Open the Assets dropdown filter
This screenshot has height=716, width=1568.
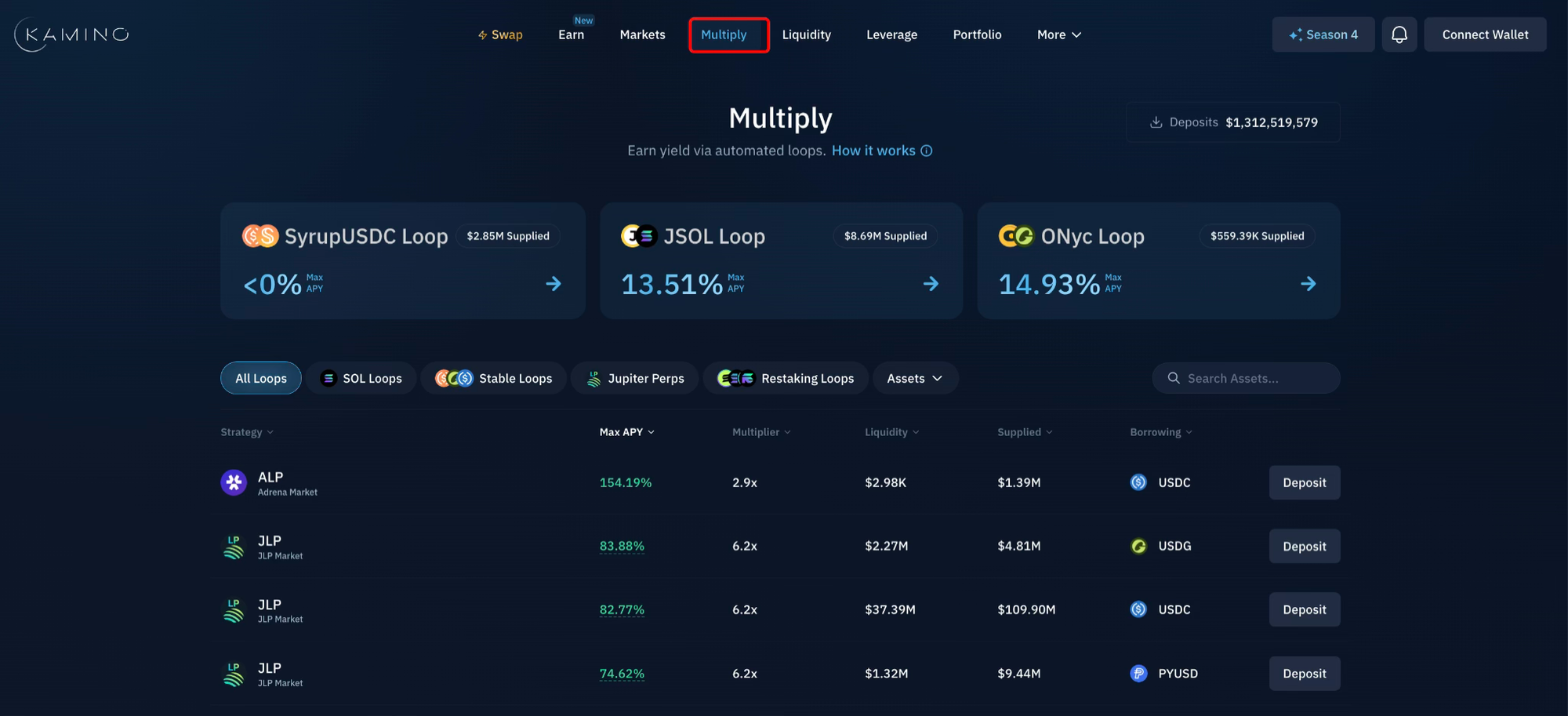tap(914, 378)
